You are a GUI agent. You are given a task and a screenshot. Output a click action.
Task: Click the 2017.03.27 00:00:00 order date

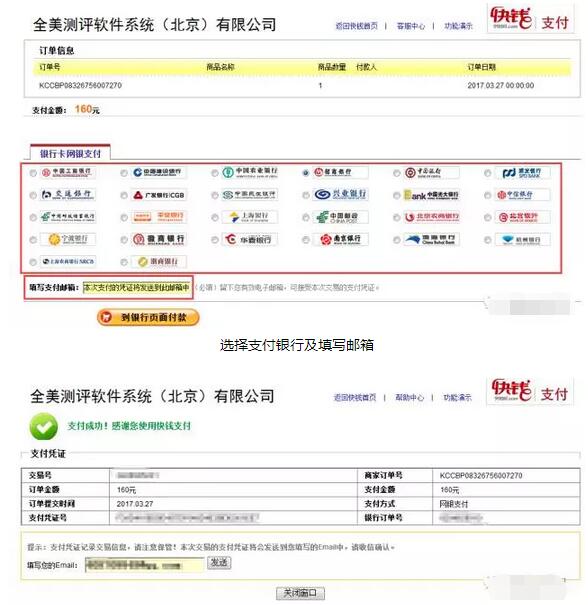[501, 85]
